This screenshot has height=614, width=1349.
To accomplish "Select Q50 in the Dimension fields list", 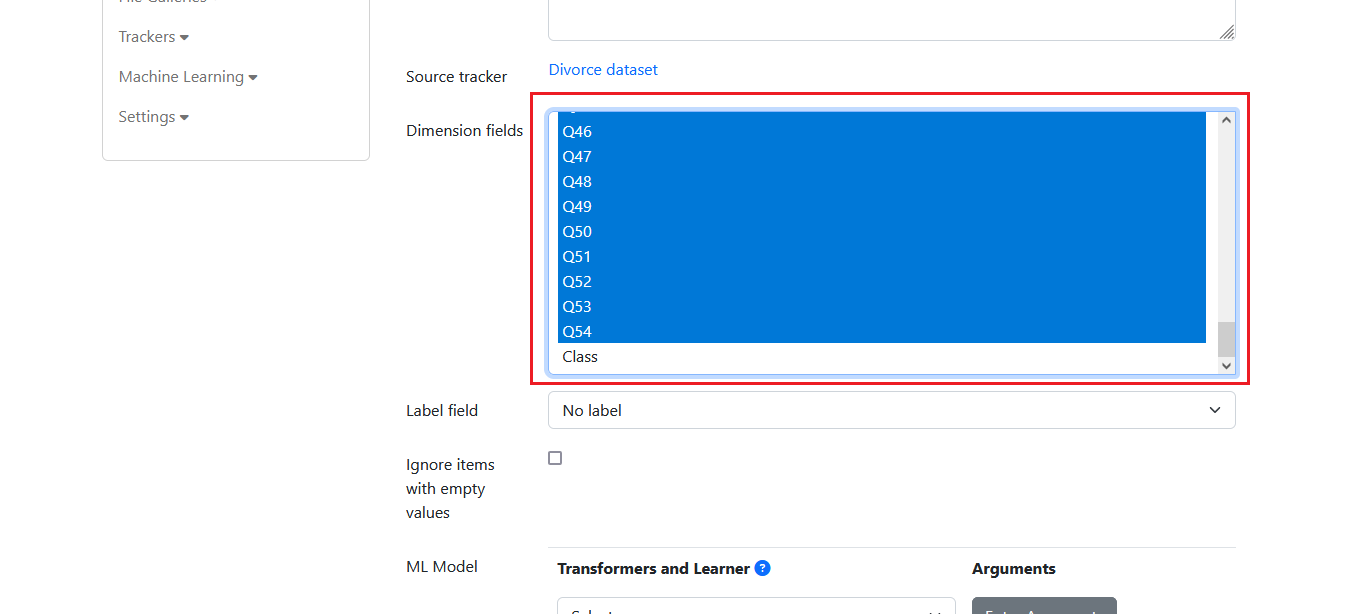I will [x=881, y=231].
